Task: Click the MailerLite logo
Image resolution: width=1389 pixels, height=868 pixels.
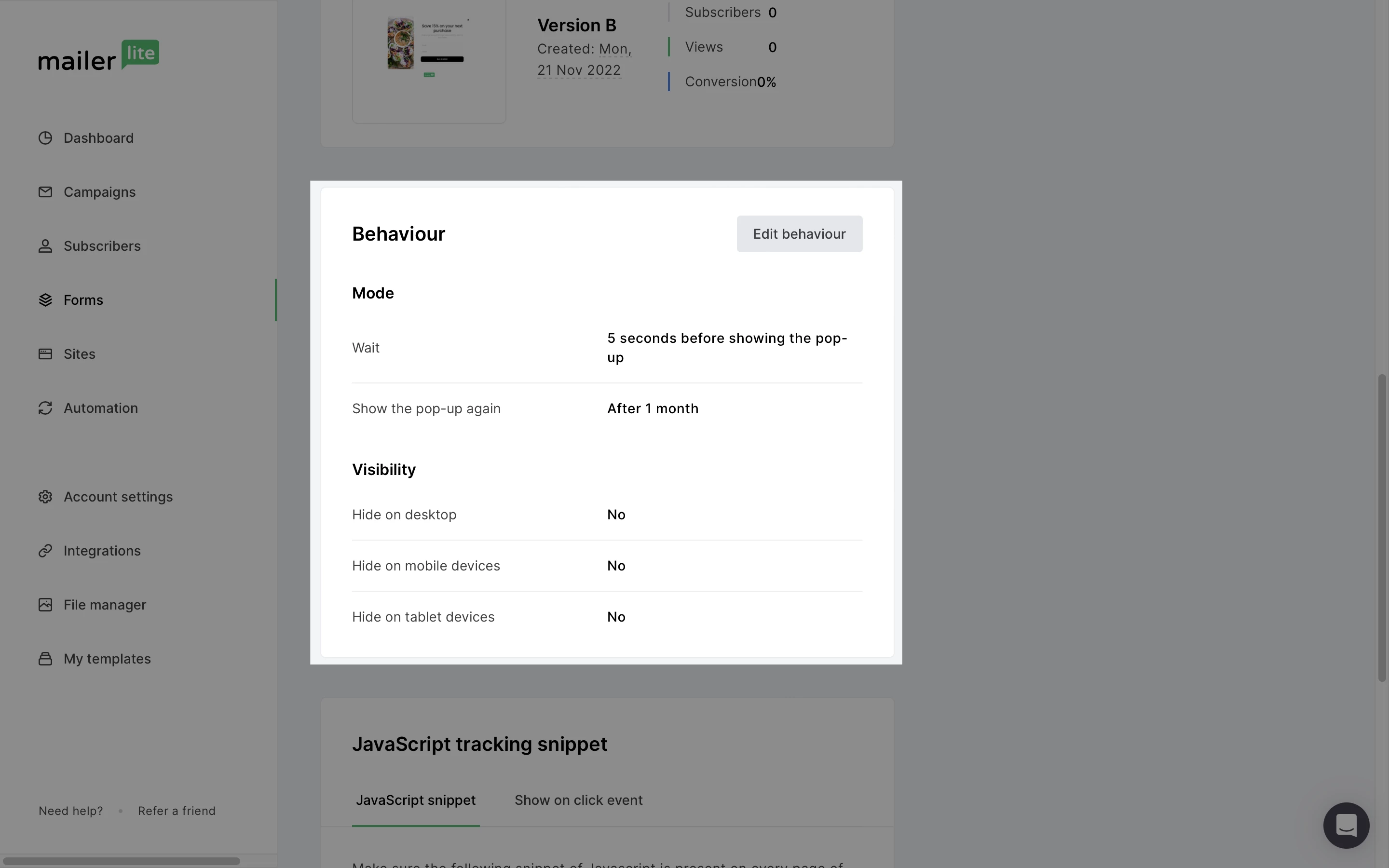Action: tap(99, 55)
